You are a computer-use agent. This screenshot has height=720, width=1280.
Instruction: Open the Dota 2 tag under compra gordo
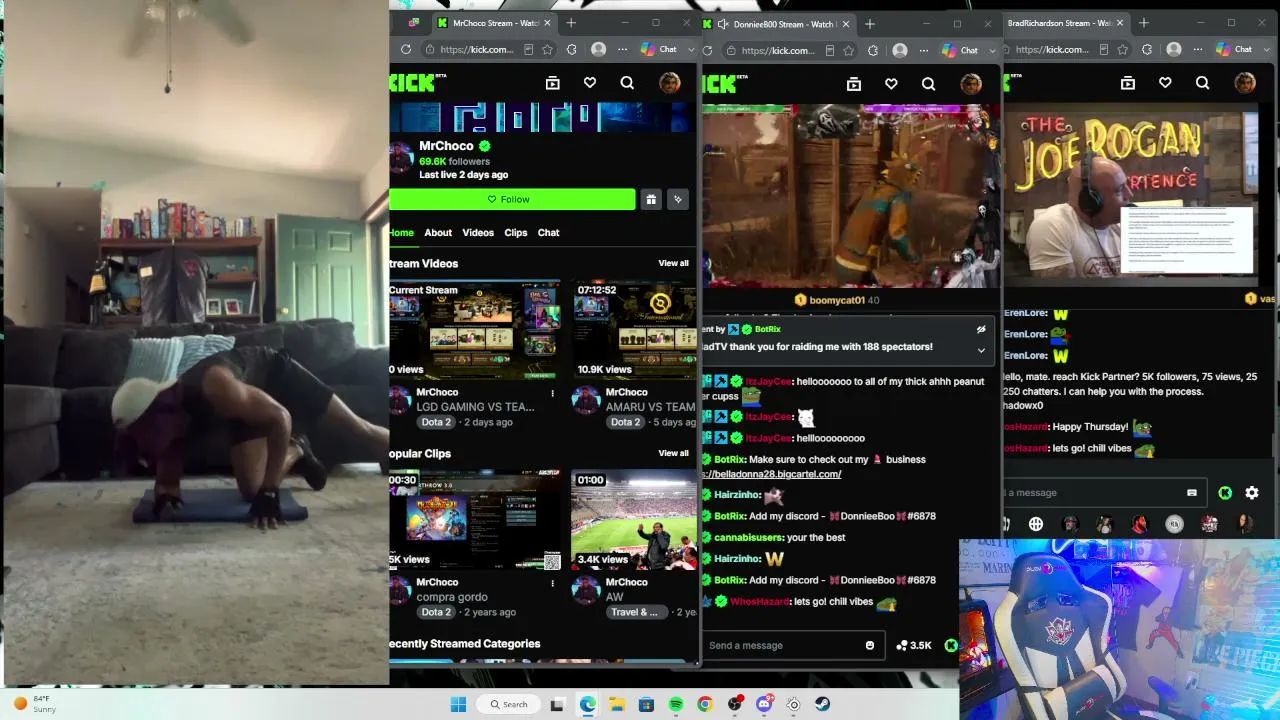coord(436,612)
